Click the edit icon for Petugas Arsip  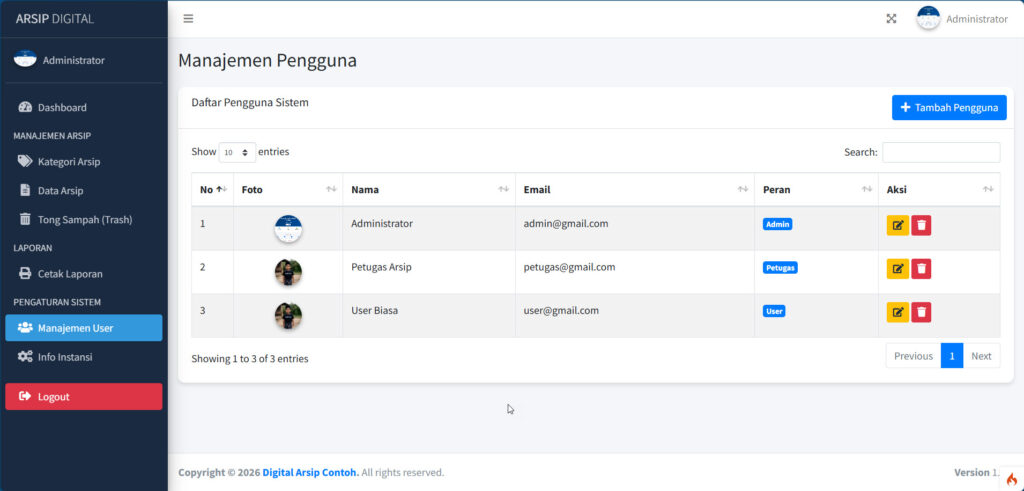point(897,269)
